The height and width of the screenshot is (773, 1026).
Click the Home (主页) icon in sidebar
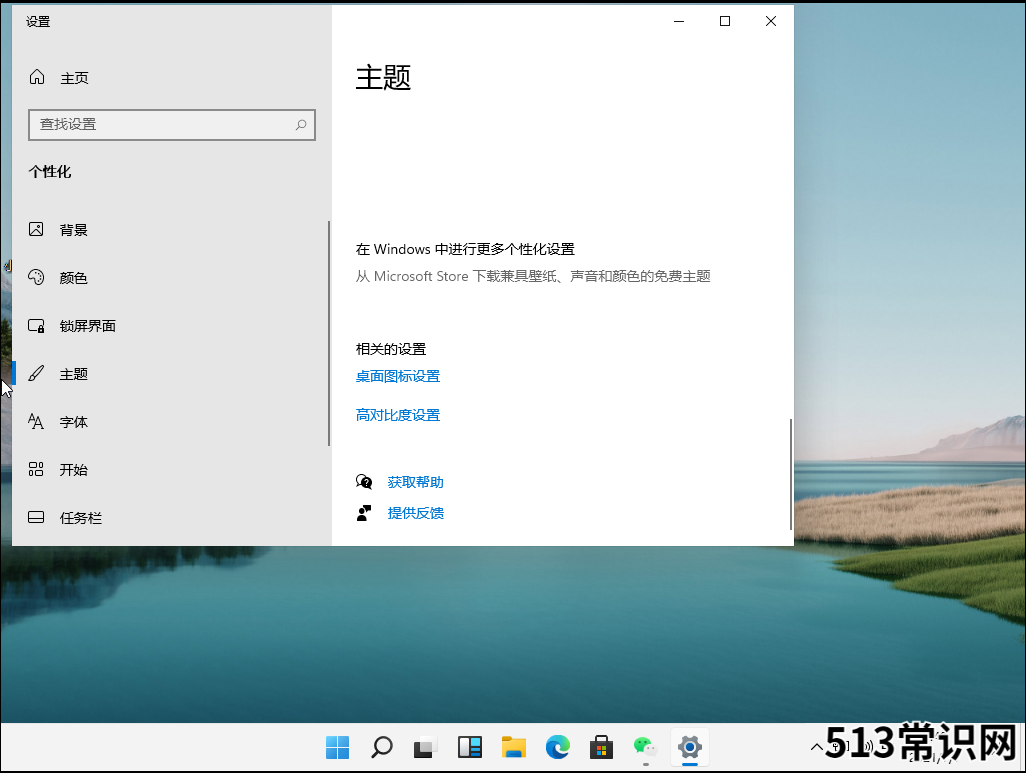[37, 77]
